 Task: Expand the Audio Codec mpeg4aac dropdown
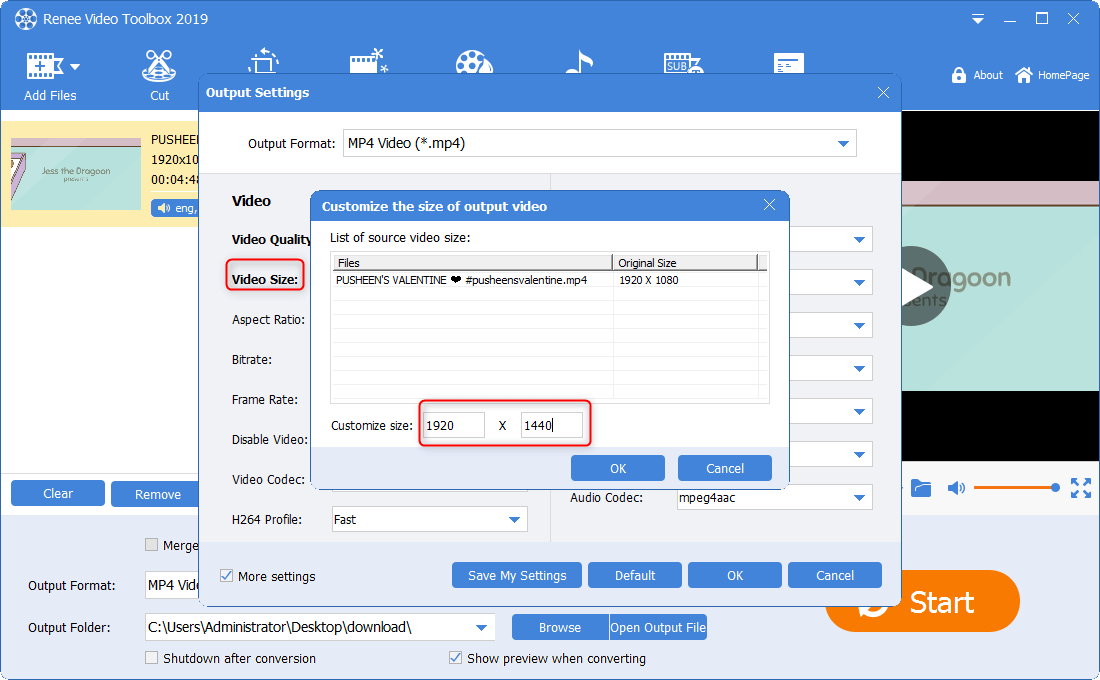(859, 497)
